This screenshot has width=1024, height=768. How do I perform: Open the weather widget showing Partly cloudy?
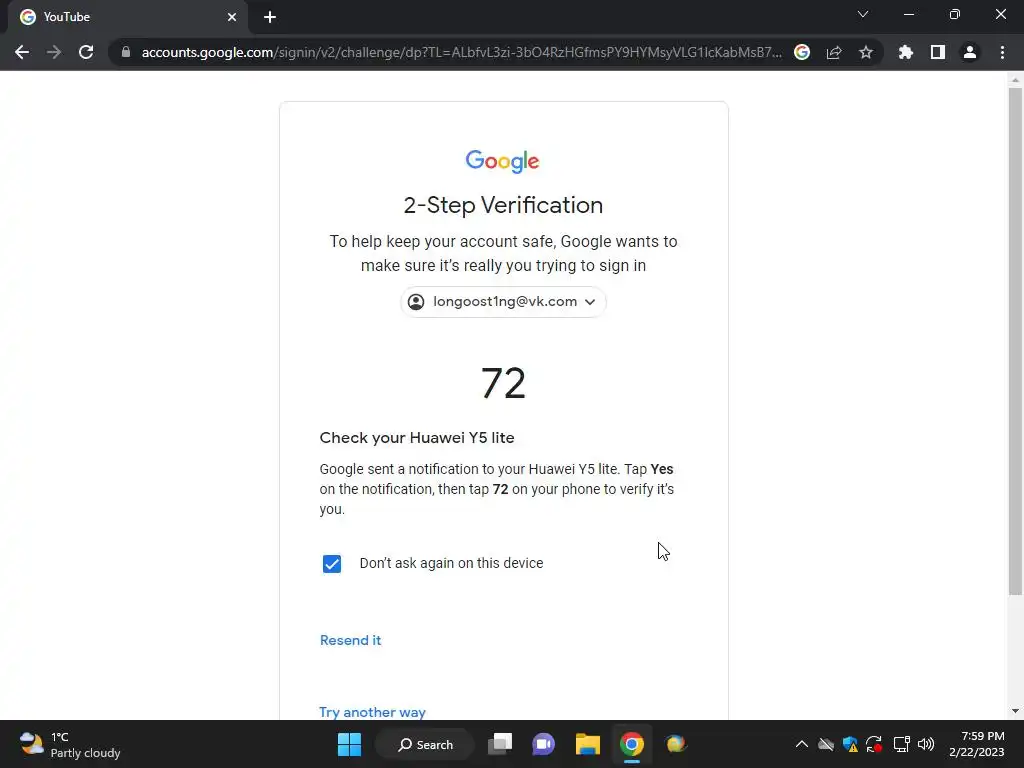(x=70, y=744)
